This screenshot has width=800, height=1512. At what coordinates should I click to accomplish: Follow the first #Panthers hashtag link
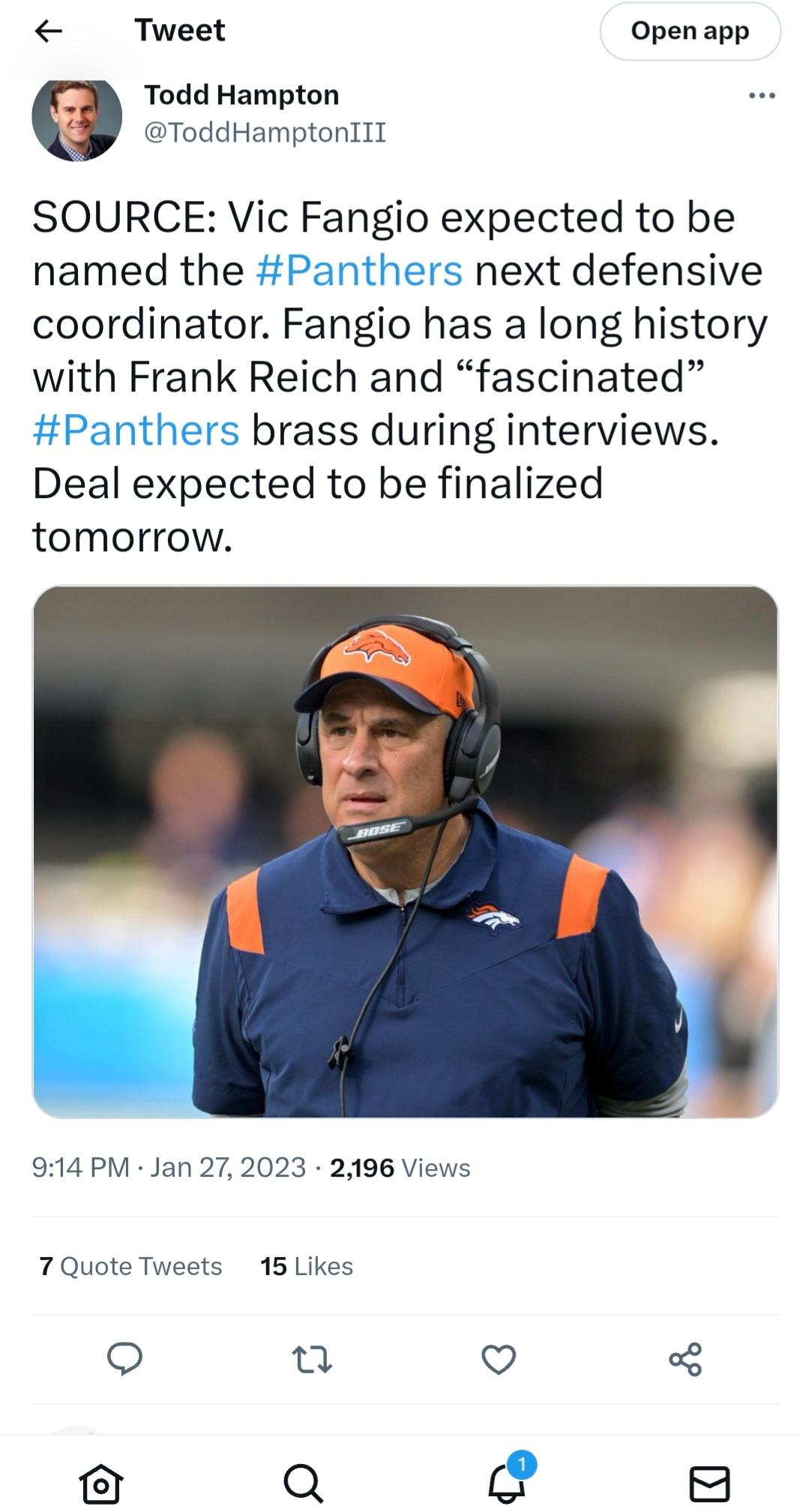(x=359, y=270)
